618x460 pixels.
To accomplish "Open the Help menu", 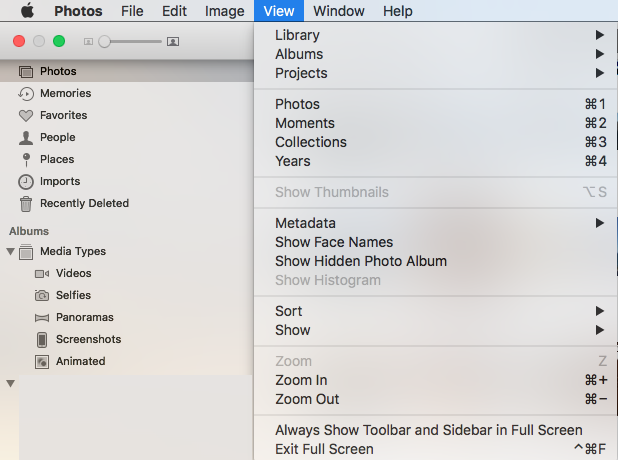I will 398,11.
